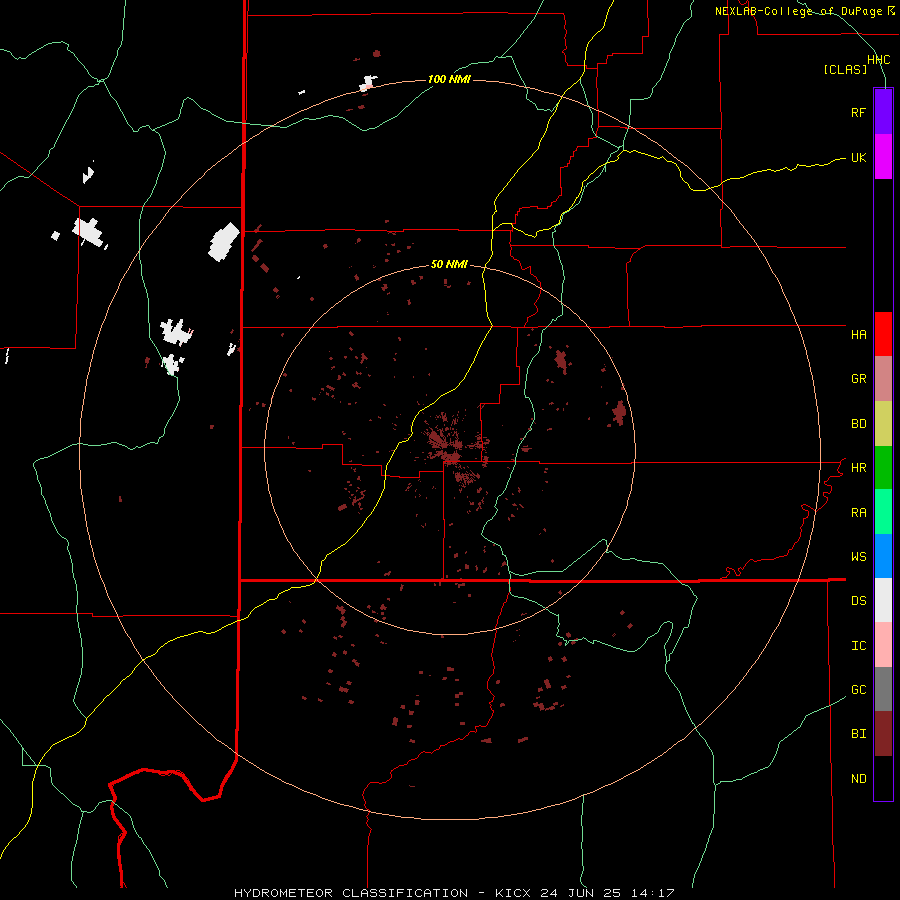Screen dimensions: 900x900
Task: Click the HR legend label
Action: [x=858, y=468]
